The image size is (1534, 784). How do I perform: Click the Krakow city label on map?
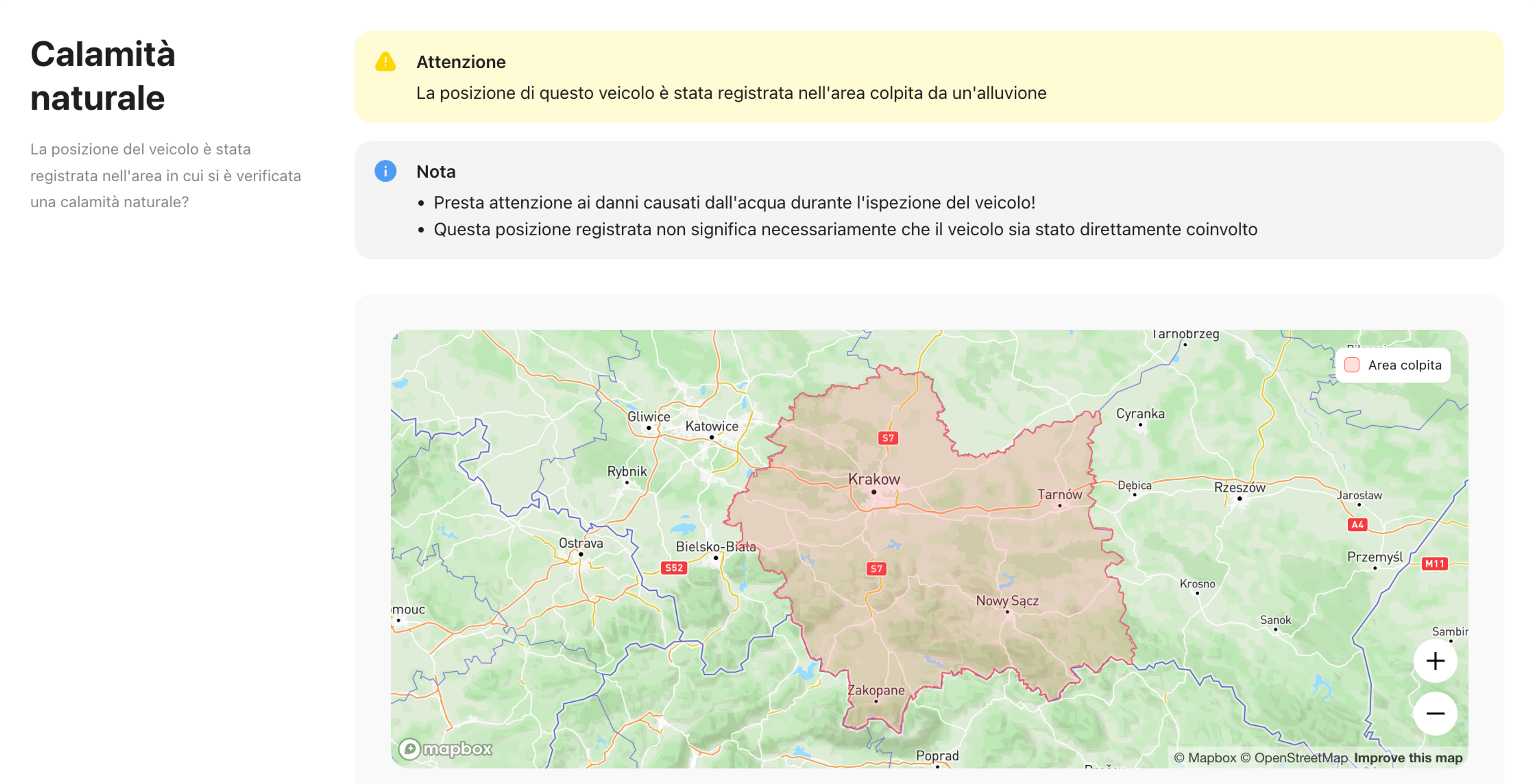tap(874, 479)
